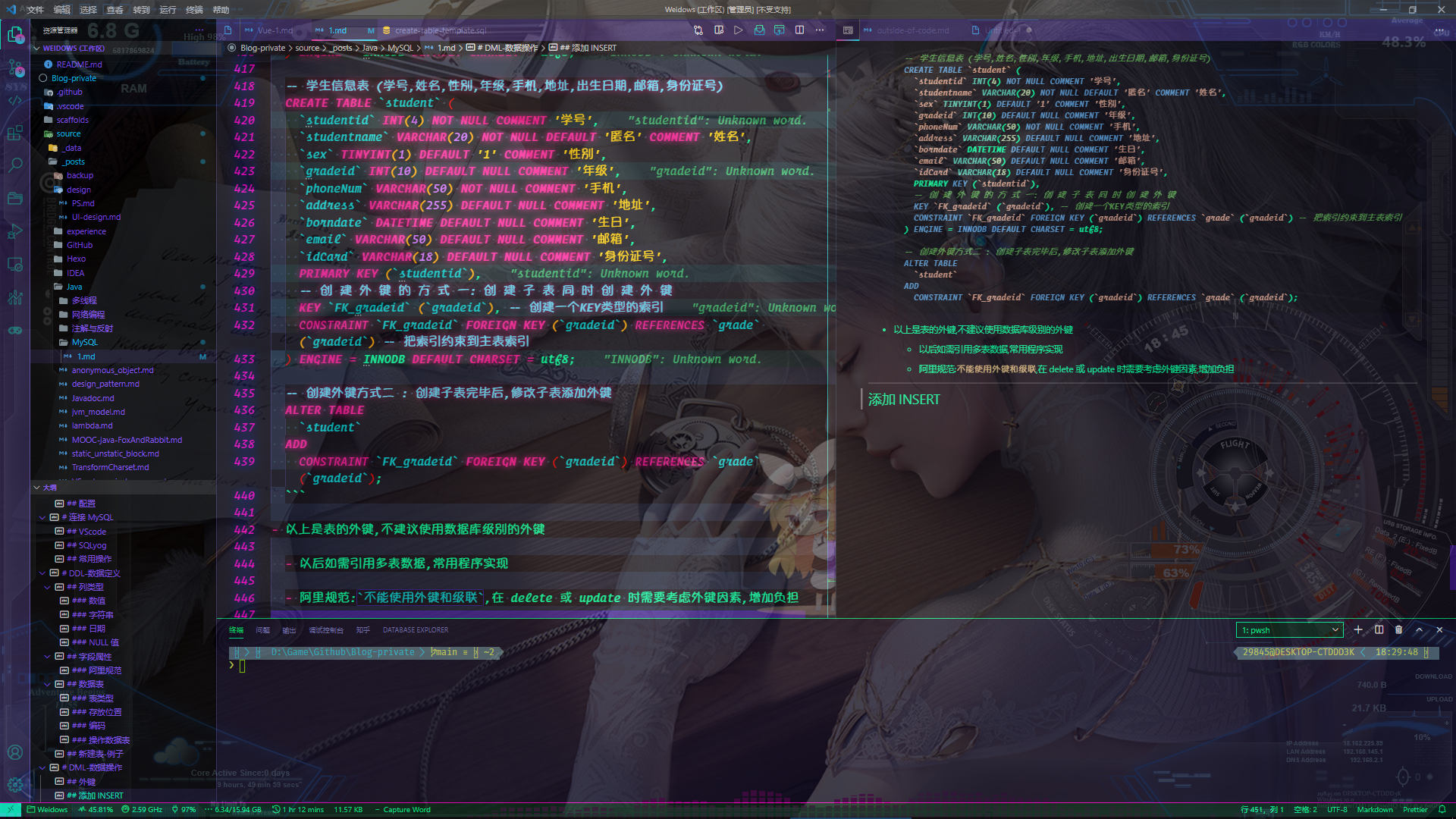Screen dimensions: 1456x819
Task: Collapse the '## 数据表' outline node
Action: point(48,684)
